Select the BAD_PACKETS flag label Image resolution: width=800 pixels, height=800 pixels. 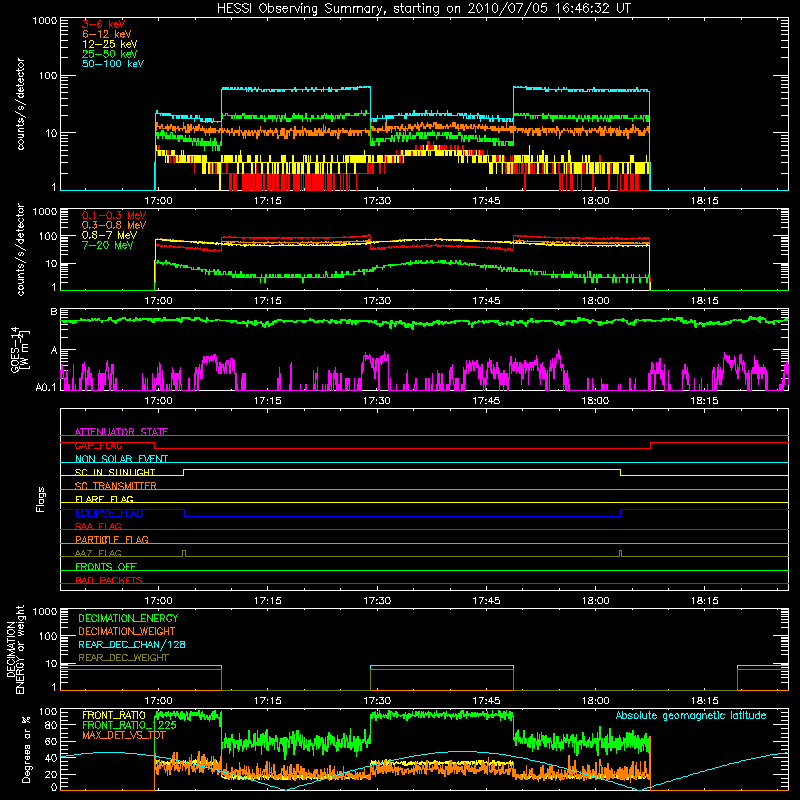pyautogui.click(x=109, y=580)
